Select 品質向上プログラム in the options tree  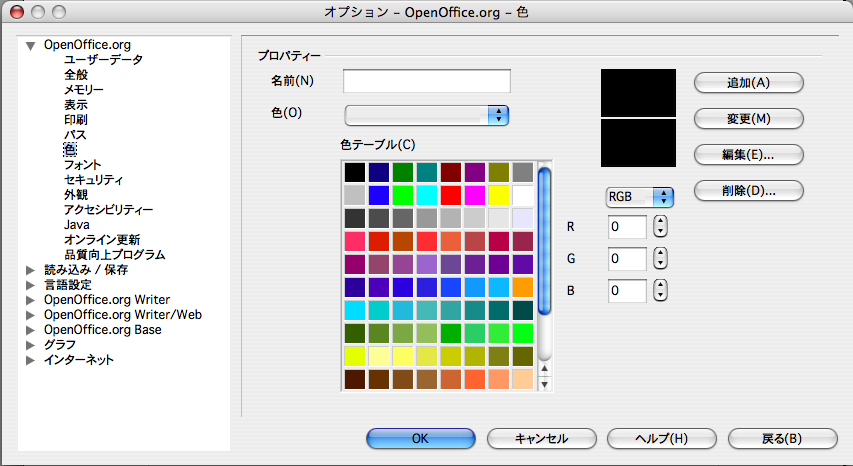115,254
